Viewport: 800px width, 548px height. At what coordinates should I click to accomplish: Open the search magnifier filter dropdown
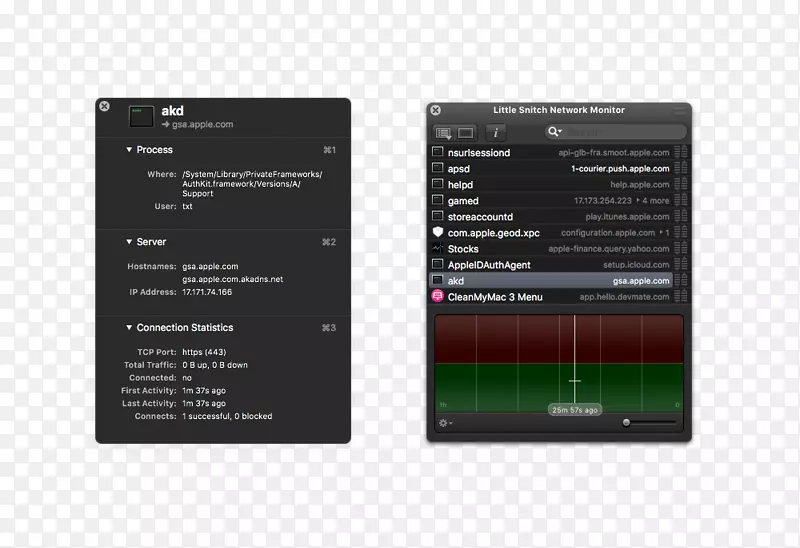click(555, 132)
